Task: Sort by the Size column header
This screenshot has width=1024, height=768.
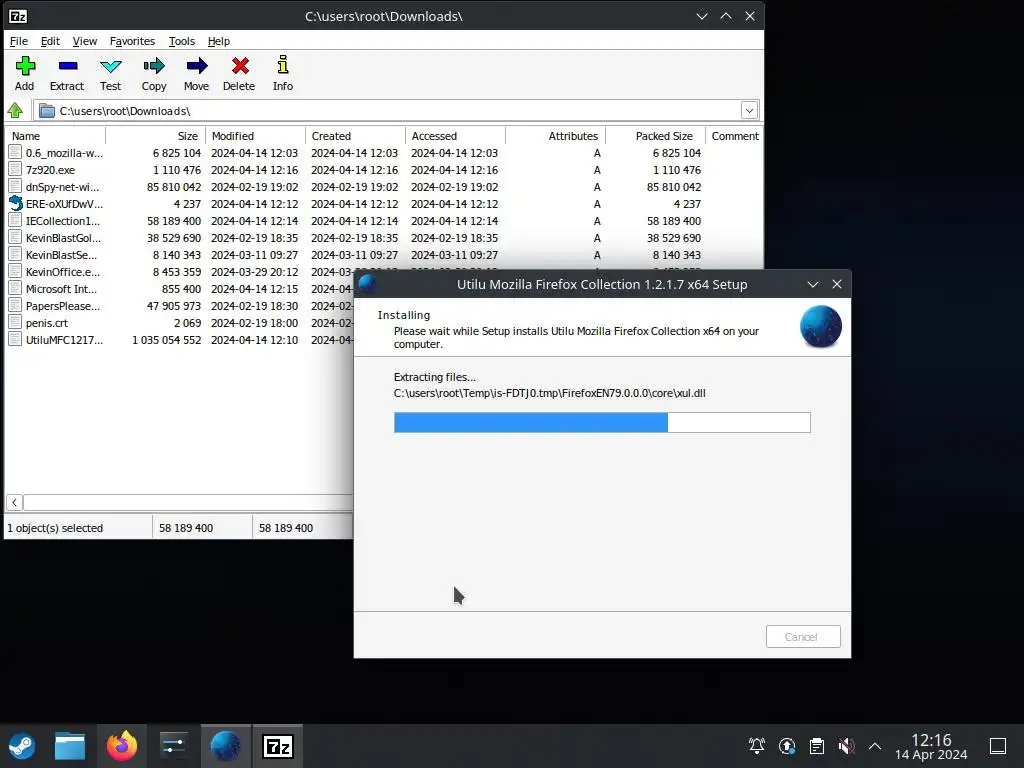Action: [155, 136]
